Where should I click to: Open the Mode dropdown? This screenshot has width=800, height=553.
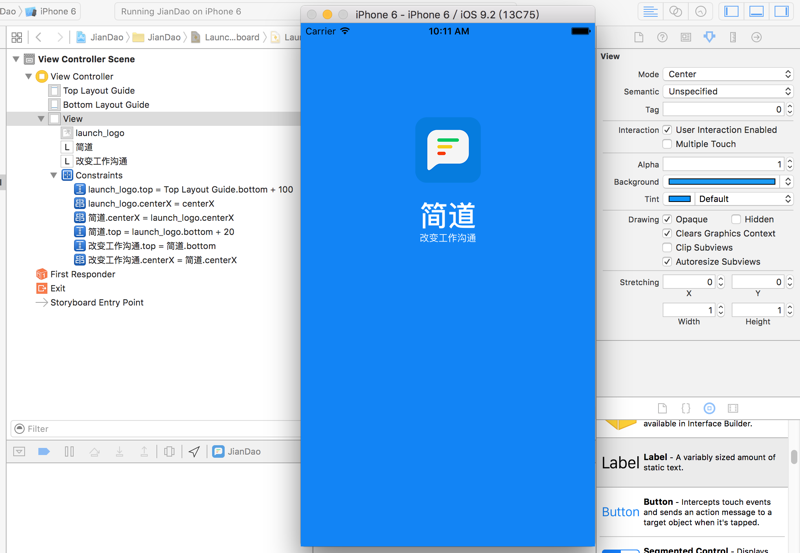point(728,74)
